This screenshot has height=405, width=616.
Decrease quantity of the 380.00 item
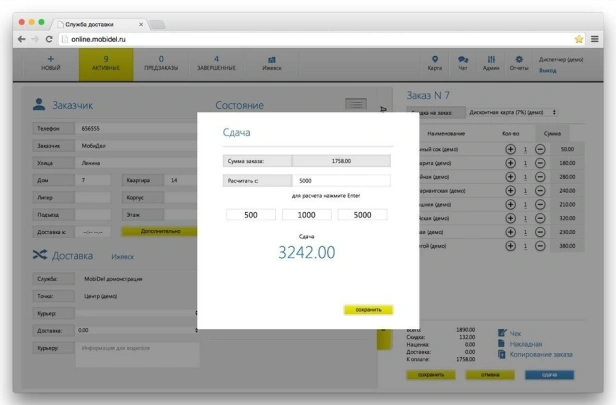541,245
